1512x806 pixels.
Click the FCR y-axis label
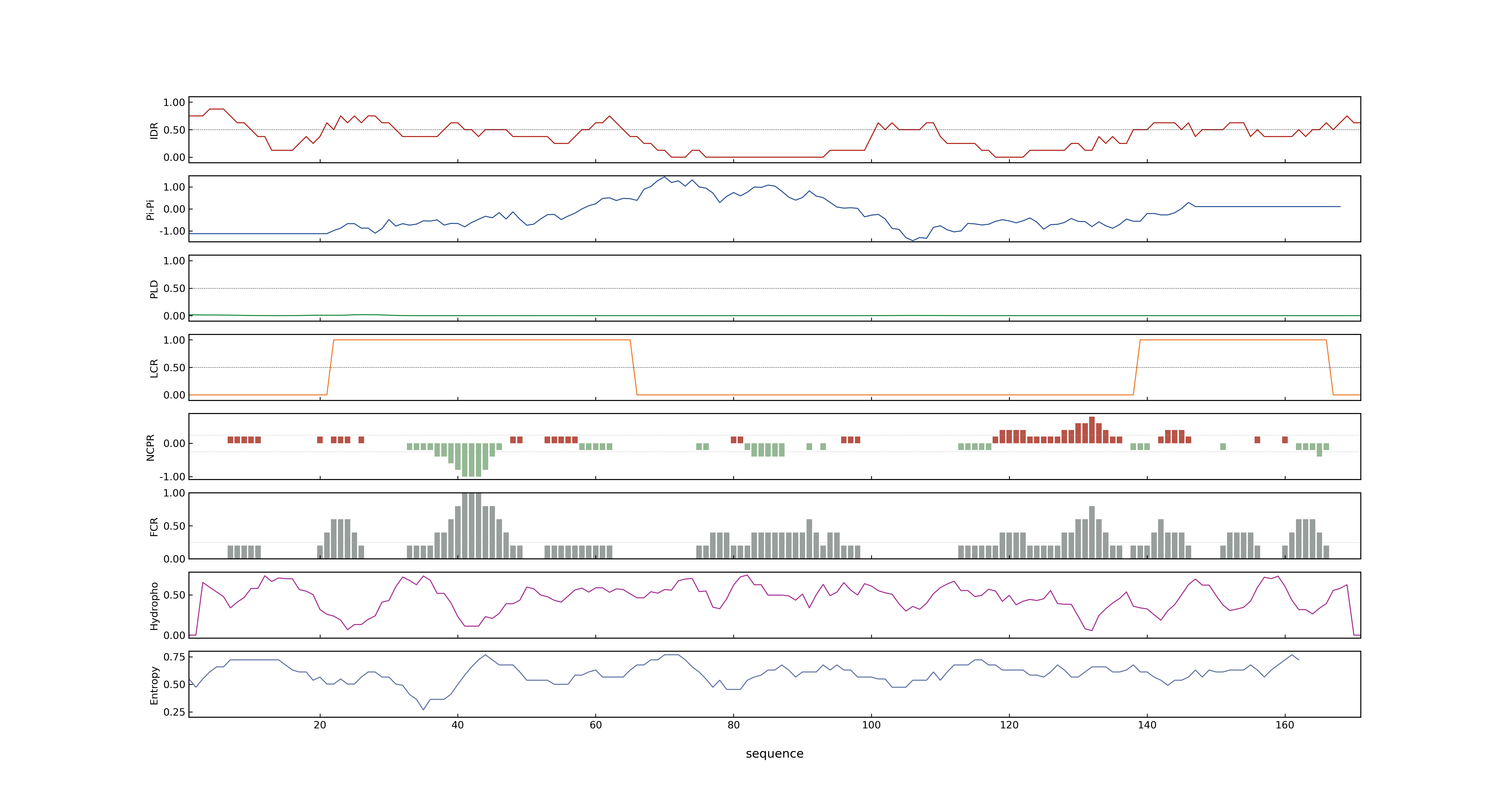(x=154, y=526)
